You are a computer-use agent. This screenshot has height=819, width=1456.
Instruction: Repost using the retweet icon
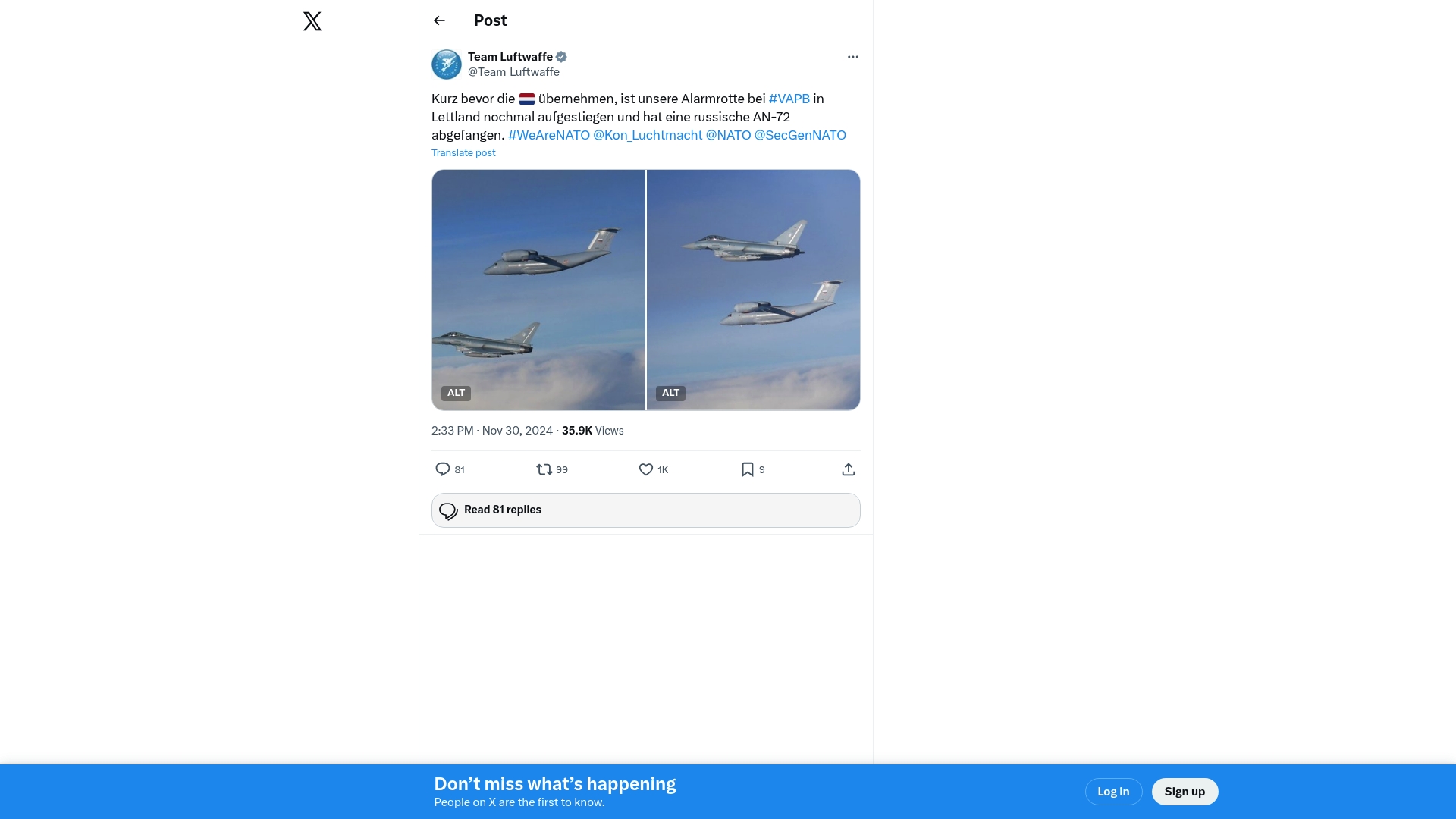coord(544,469)
